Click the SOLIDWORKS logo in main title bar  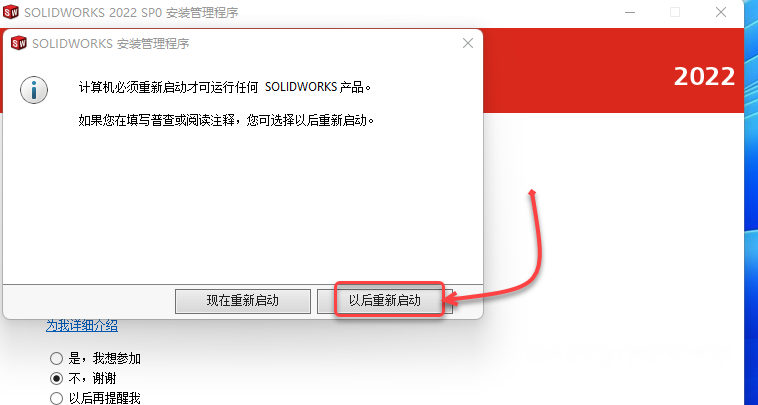tap(11, 12)
